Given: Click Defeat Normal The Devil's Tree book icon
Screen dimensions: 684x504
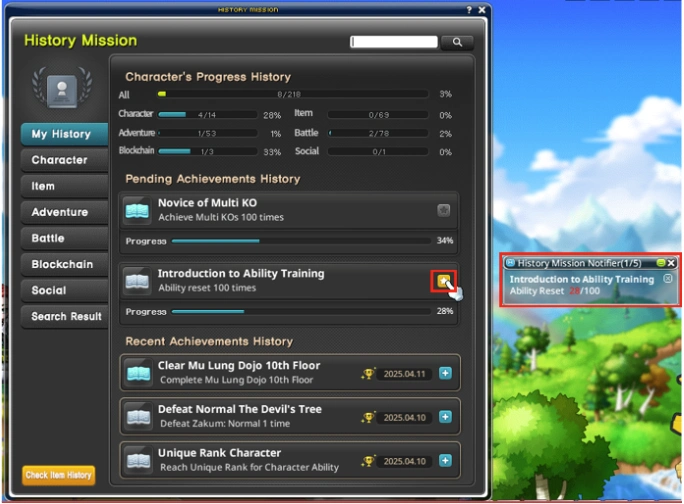Looking at the screenshot, I should point(138,417).
